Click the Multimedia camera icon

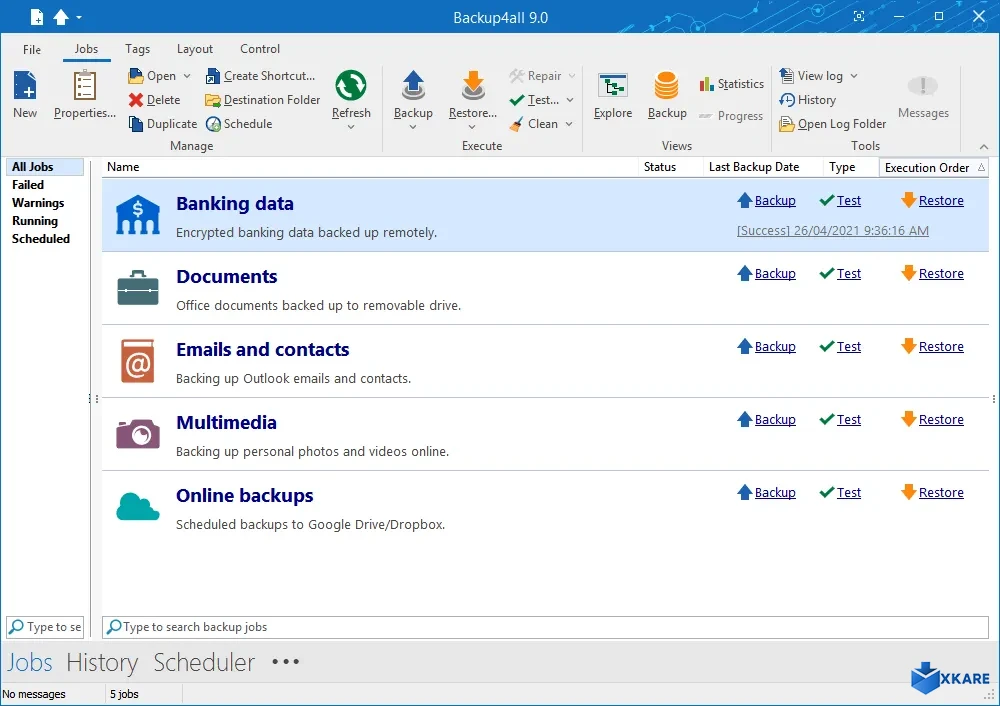click(x=138, y=434)
